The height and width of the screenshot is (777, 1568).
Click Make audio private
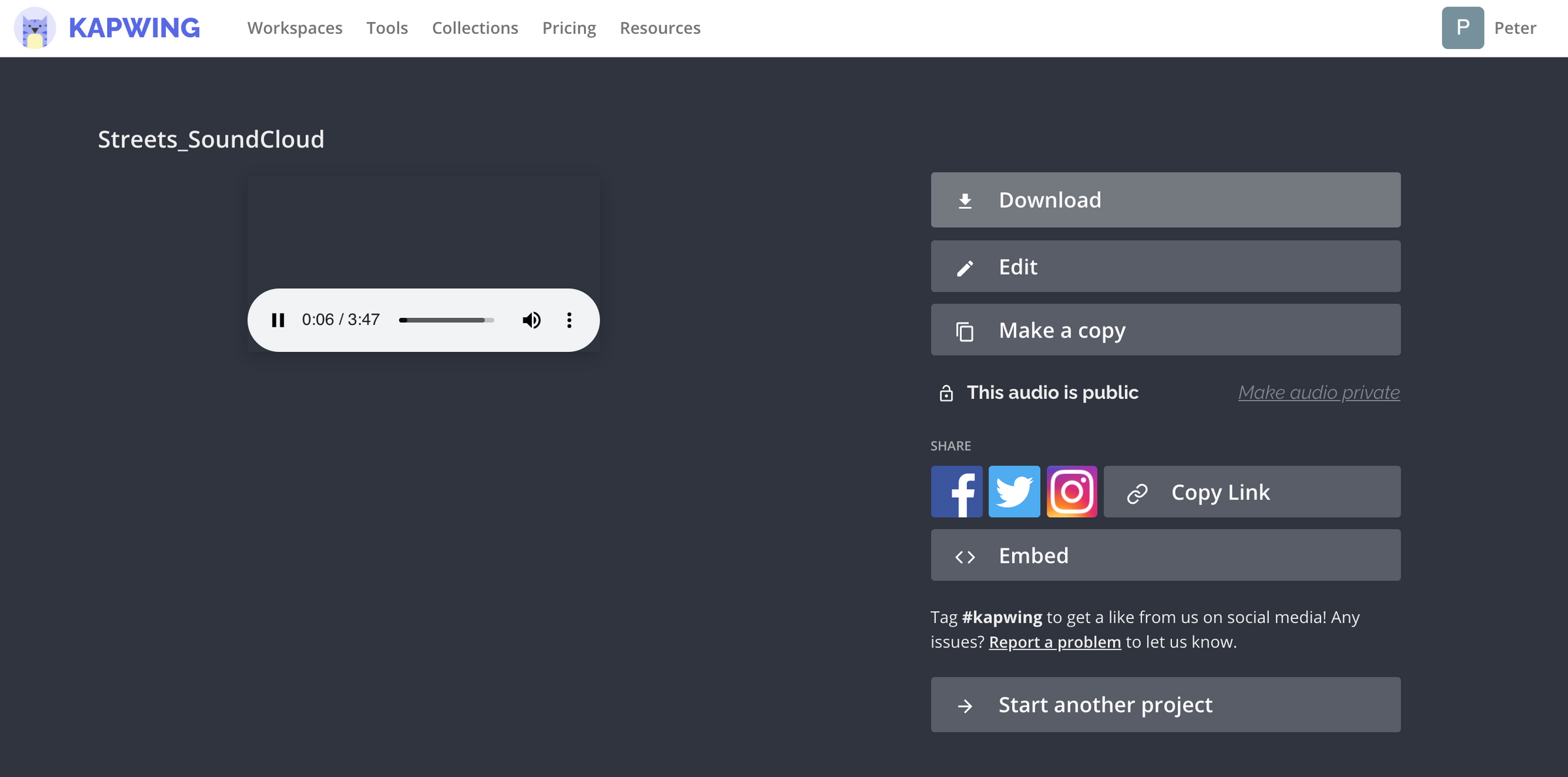point(1318,392)
